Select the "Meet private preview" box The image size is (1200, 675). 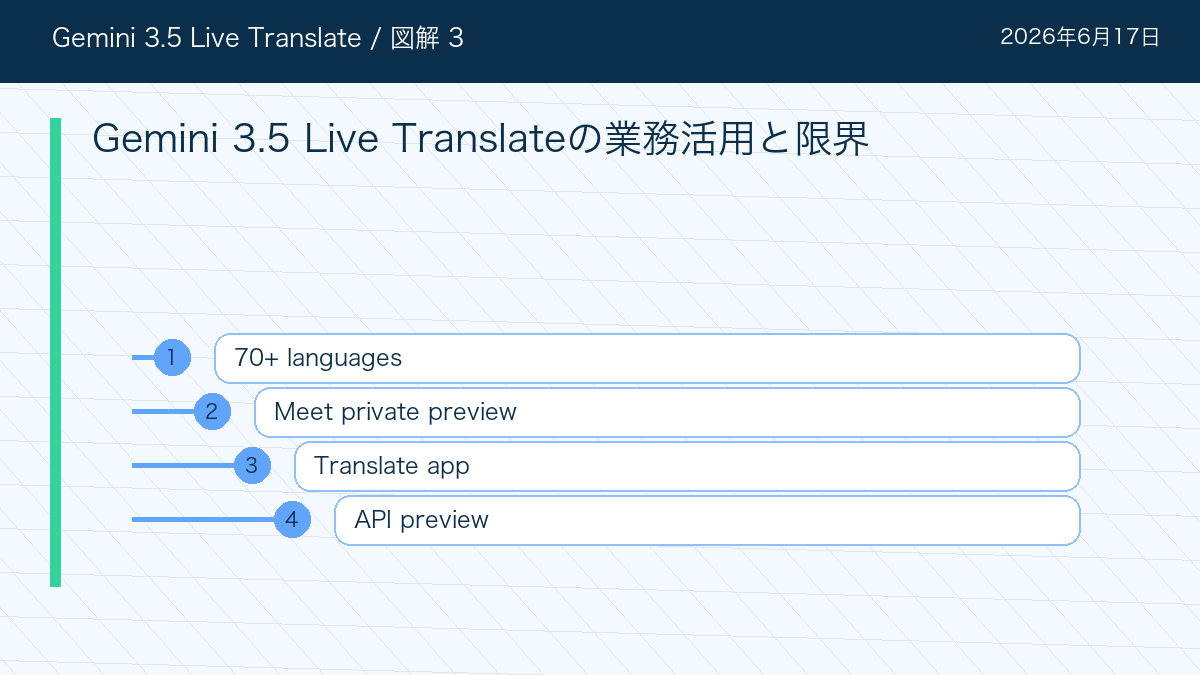667,412
